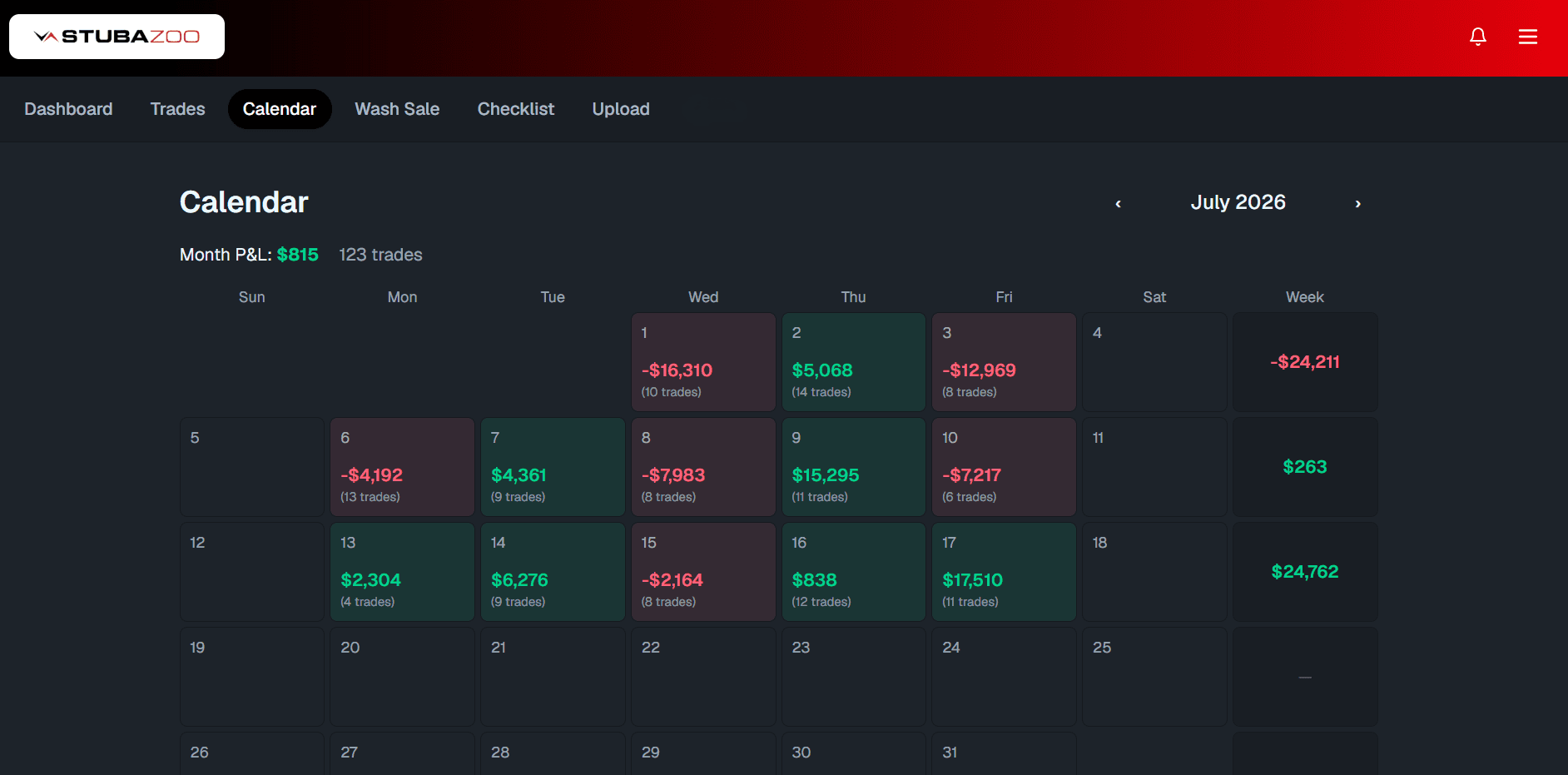Select day 26 cell
Image resolution: width=1568 pixels, height=775 pixels.
[x=252, y=753]
